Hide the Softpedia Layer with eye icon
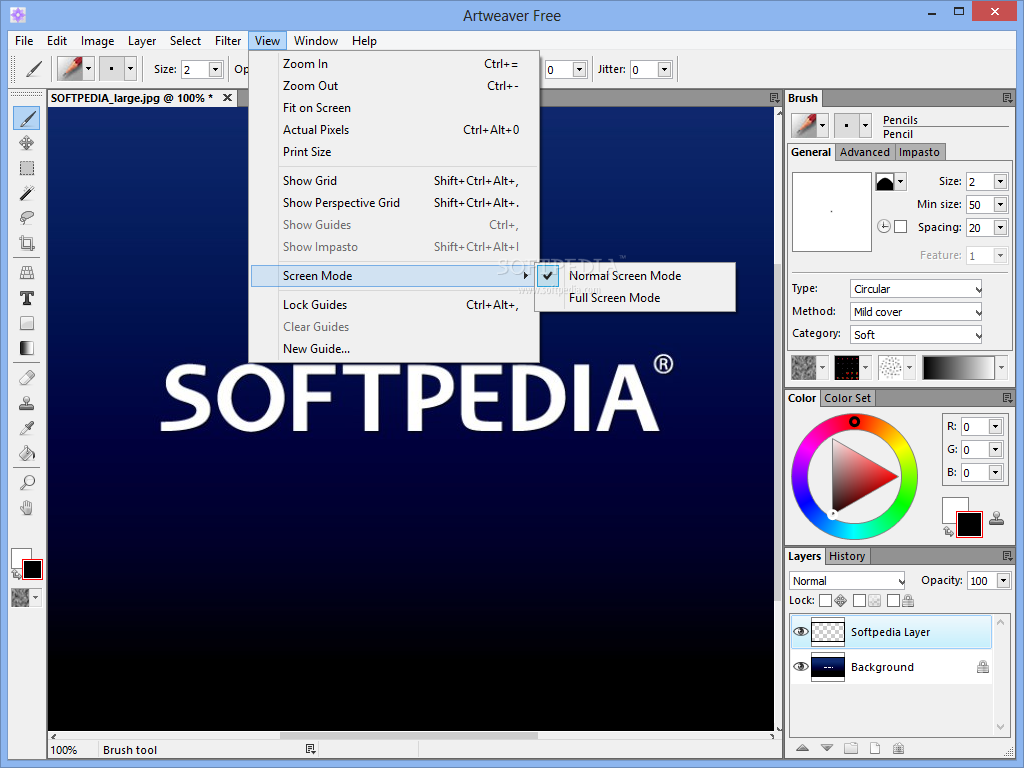Screen dimensions: 1024x768 [801, 632]
